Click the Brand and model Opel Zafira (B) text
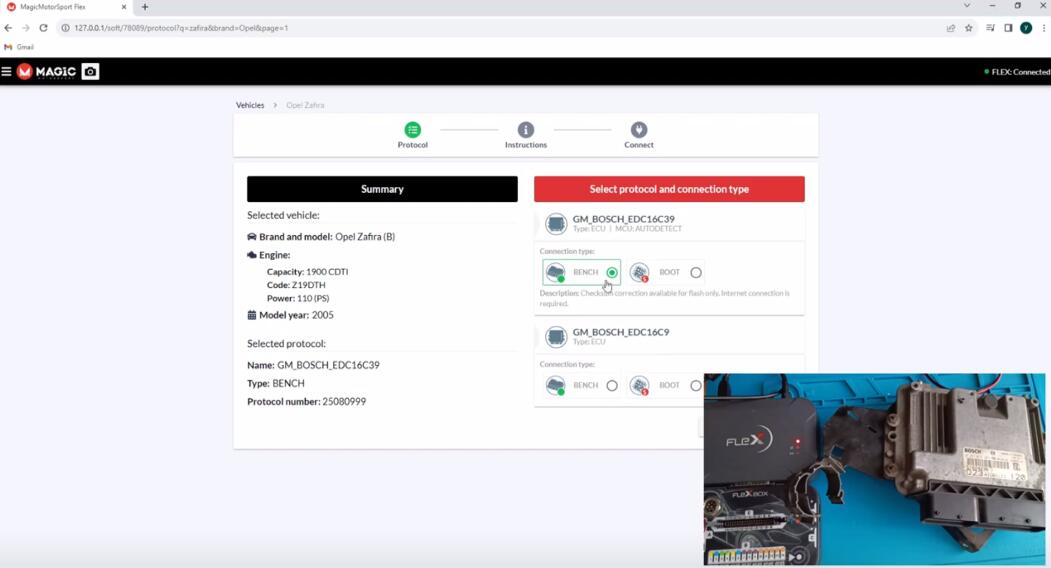 point(321,237)
